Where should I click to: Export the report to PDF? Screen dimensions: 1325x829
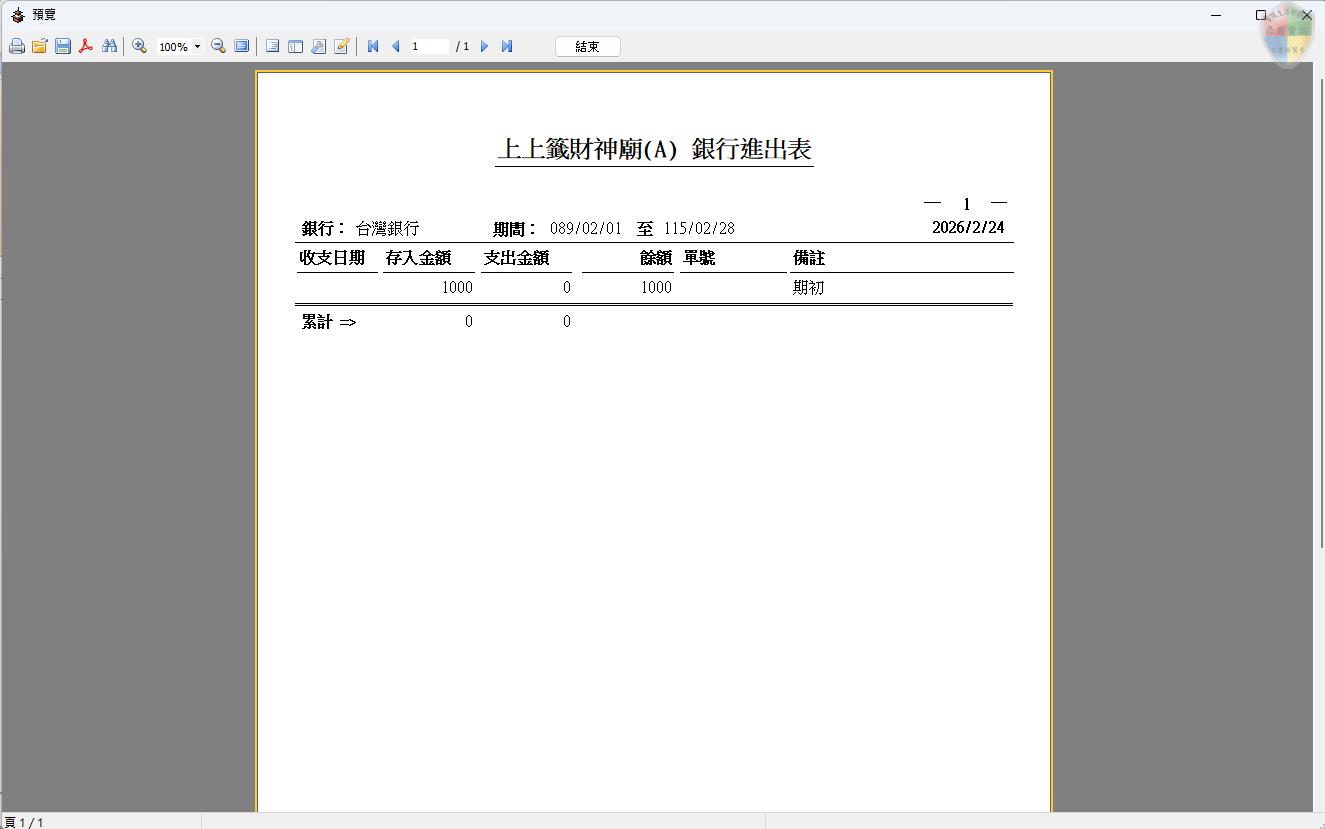coord(86,46)
